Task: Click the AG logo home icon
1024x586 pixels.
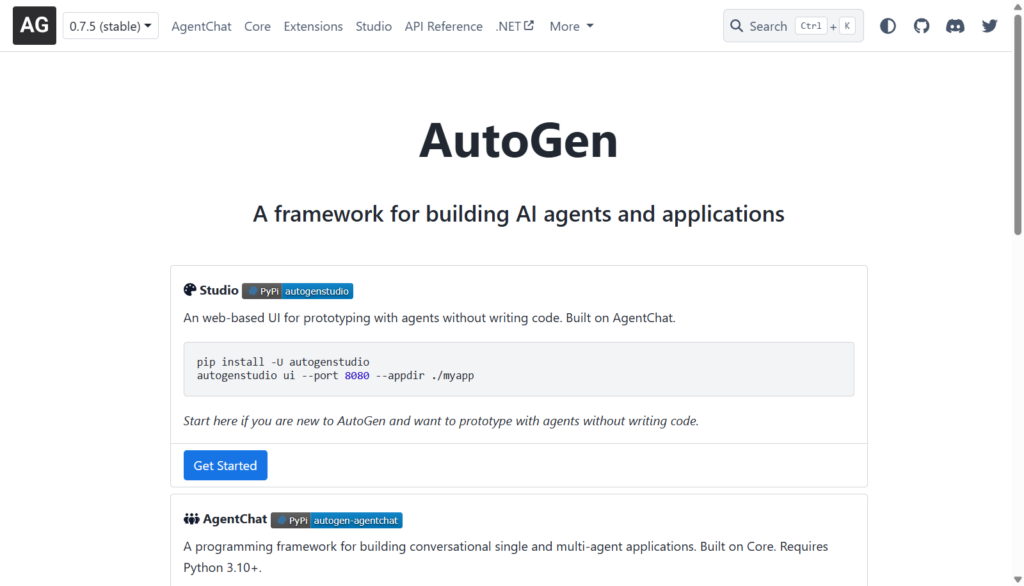Action: point(35,25)
